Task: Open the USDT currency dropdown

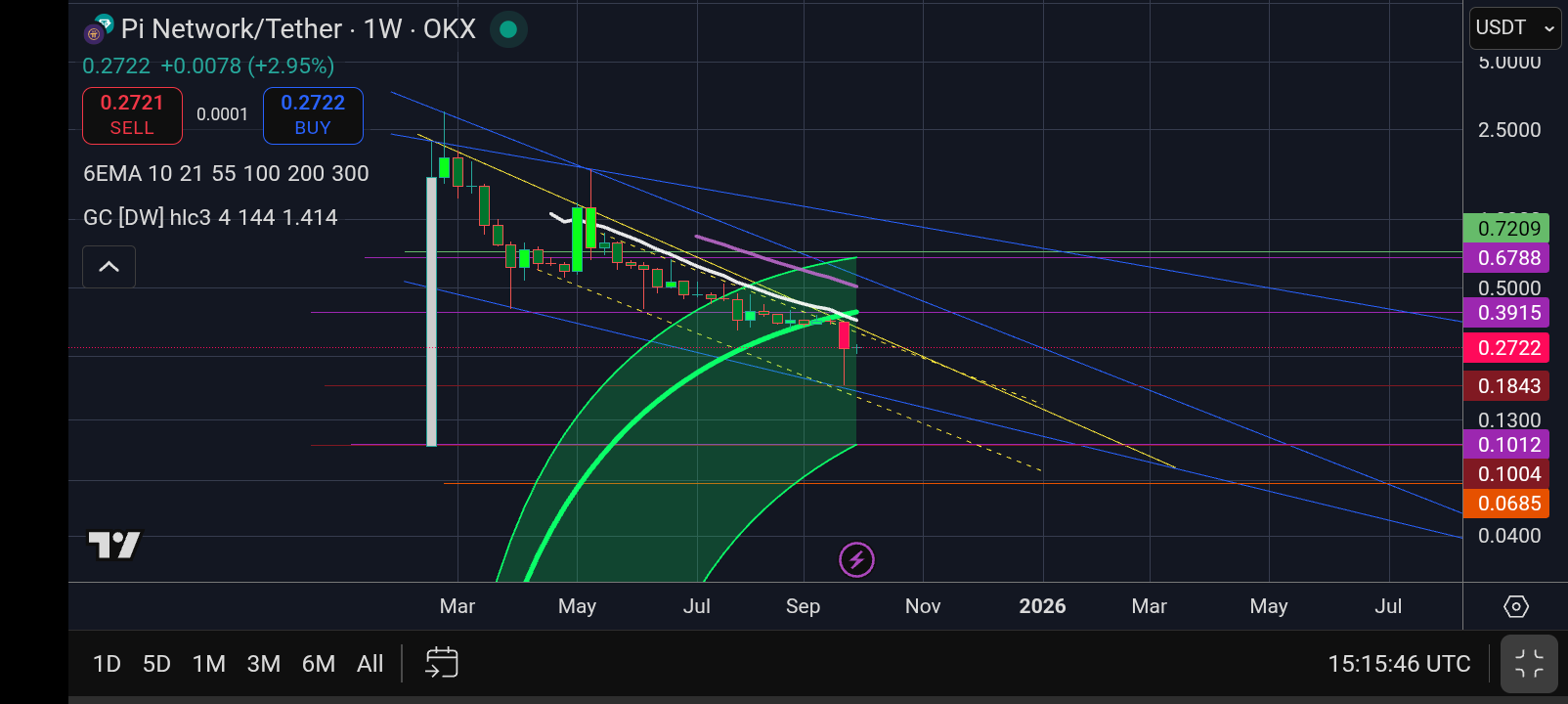Action: click(x=1514, y=27)
